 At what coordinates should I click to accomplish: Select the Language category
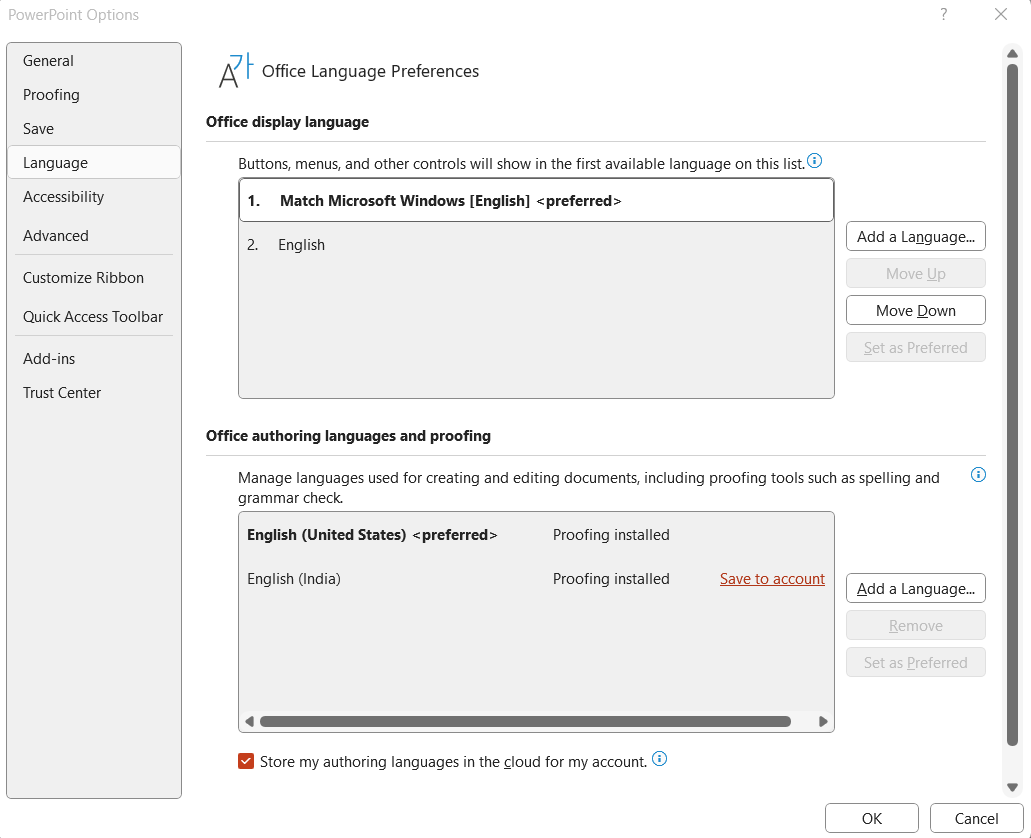[93, 162]
